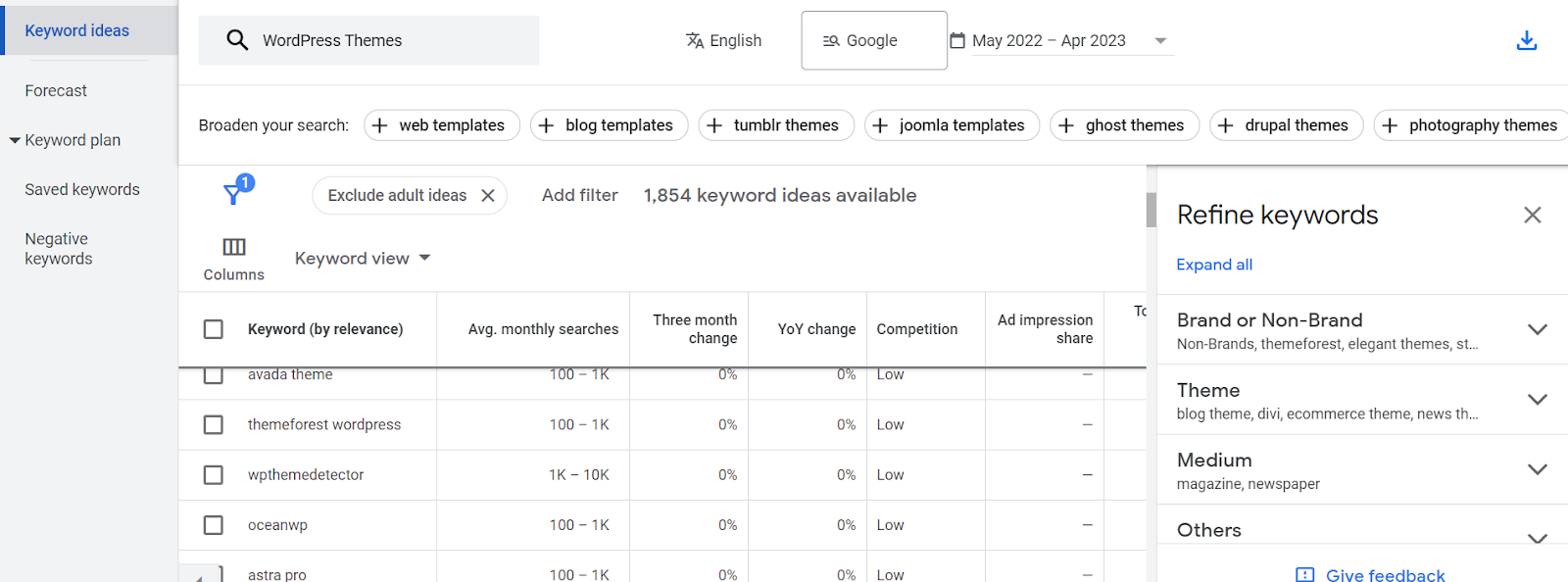This screenshot has height=582, width=1568.
Task: Toggle the select-all keywords checkbox
Action: pyautogui.click(x=213, y=329)
